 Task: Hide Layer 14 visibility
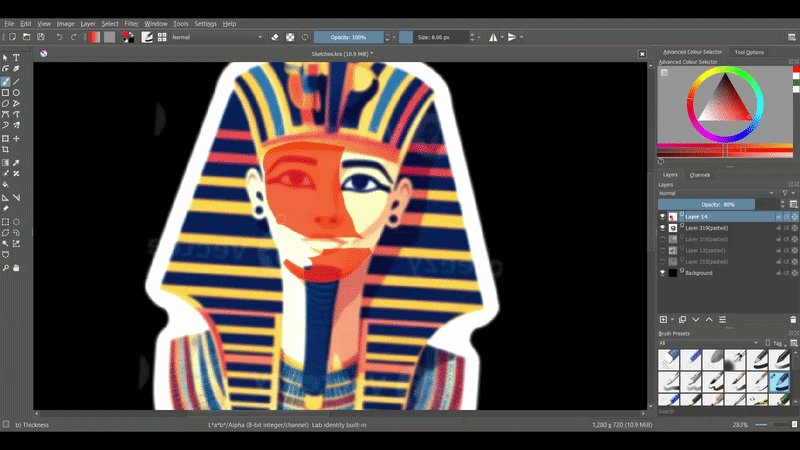(x=662, y=217)
